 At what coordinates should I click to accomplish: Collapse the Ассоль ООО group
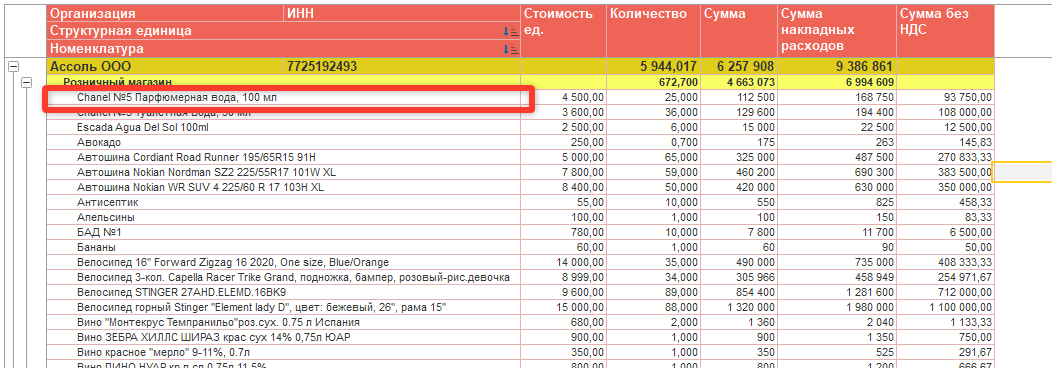pyautogui.click(x=13, y=66)
